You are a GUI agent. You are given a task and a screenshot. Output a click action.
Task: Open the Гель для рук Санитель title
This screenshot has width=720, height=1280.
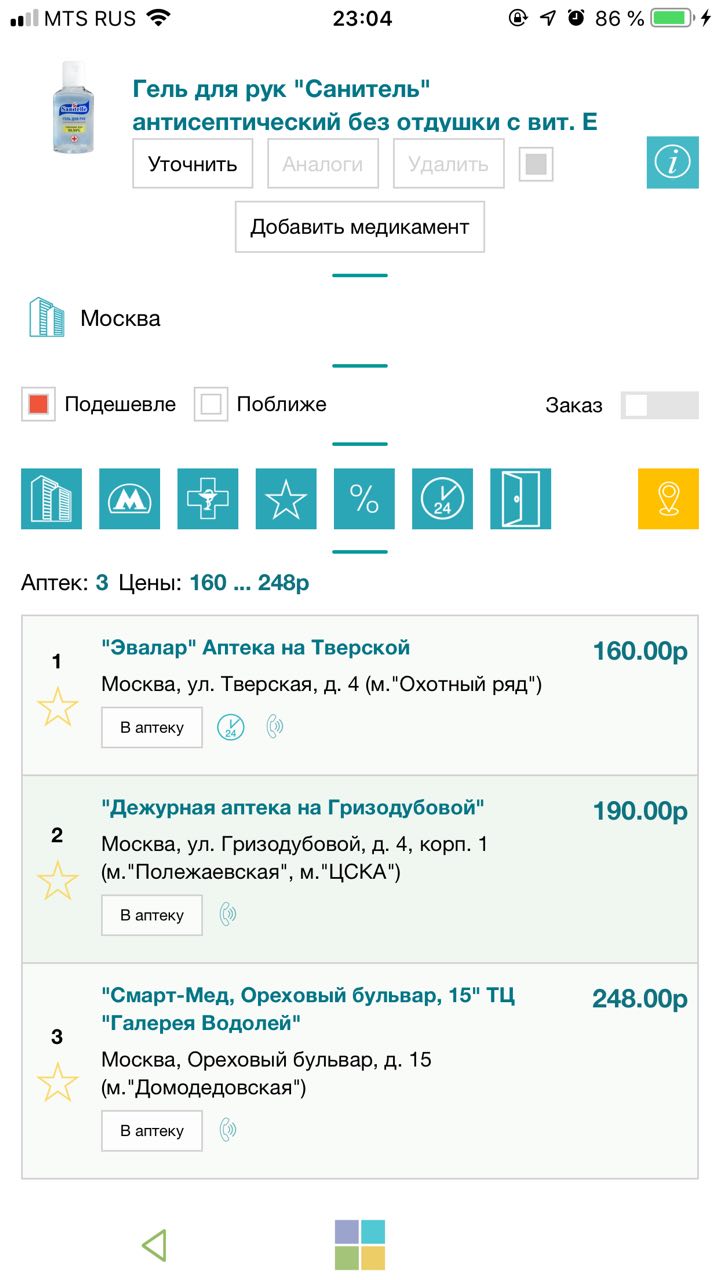[365, 105]
